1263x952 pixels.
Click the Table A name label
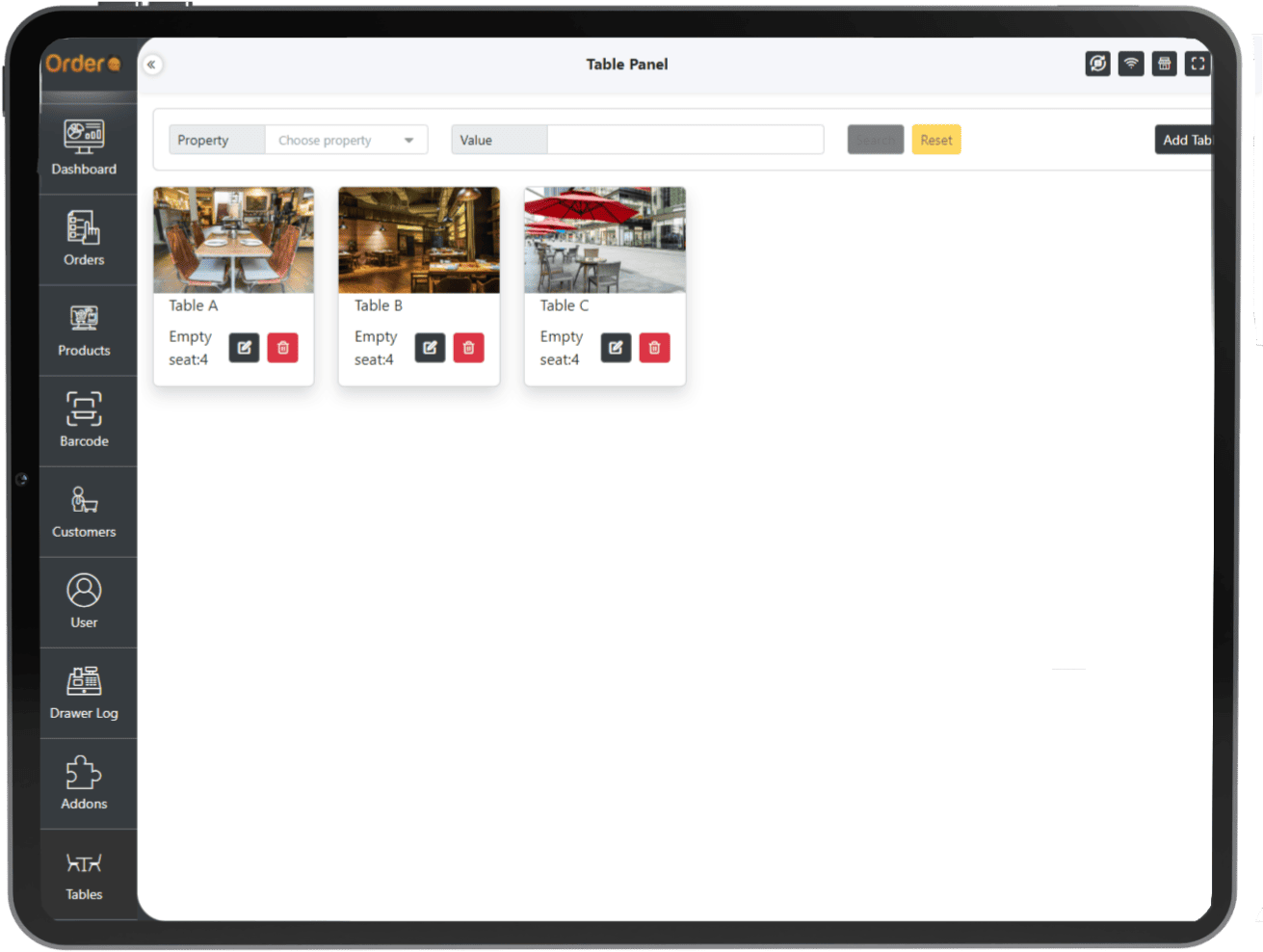pyautogui.click(x=194, y=305)
